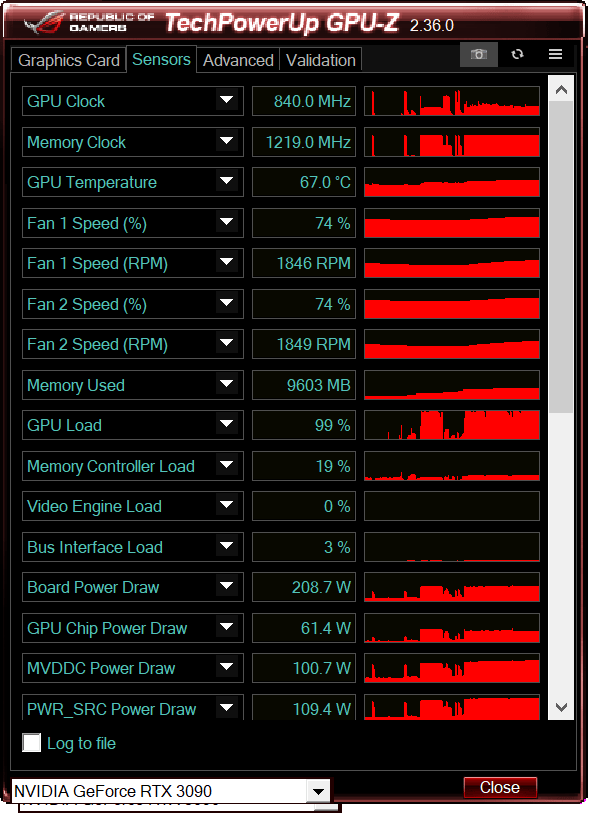Expand the Fan 2 Speed (%) dropdown
Image resolution: width=600 pixels, height=836 pixels.
227,303
